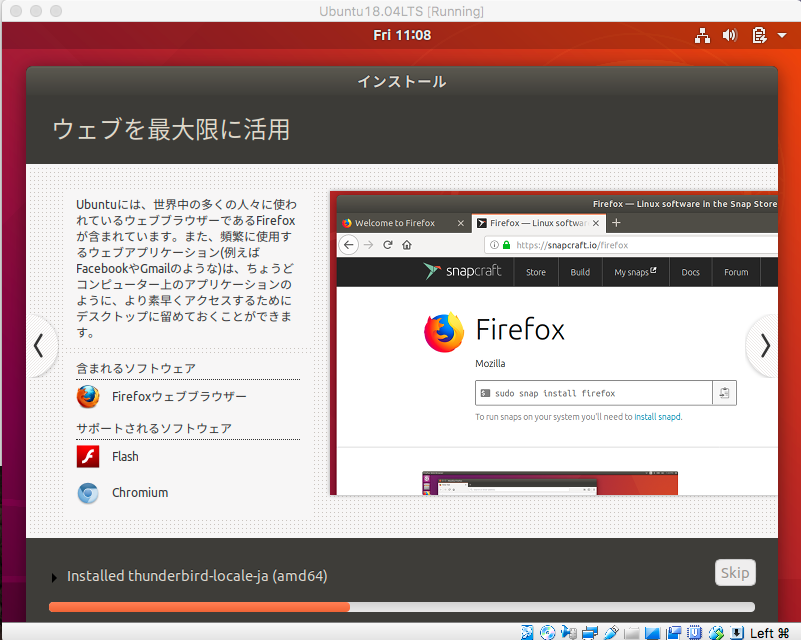Expand the installation details disclosure triangle
The height and width of the screenshot is (640, 801).
pos(54,578)
